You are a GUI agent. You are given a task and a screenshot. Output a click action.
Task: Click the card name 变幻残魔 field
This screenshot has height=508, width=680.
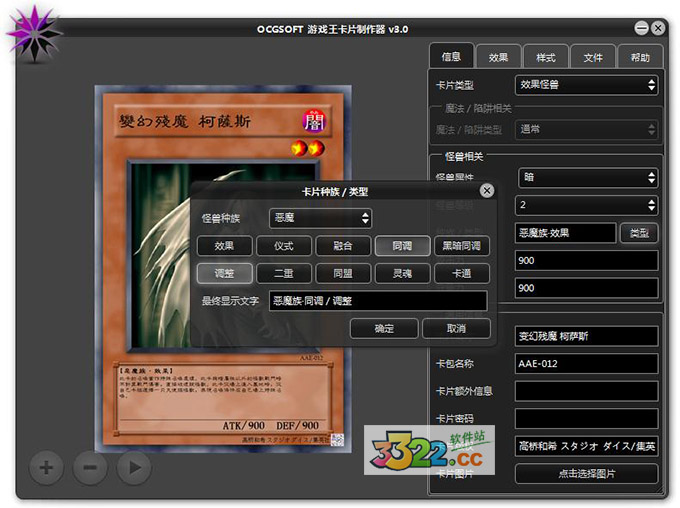(x=586, y=336)
